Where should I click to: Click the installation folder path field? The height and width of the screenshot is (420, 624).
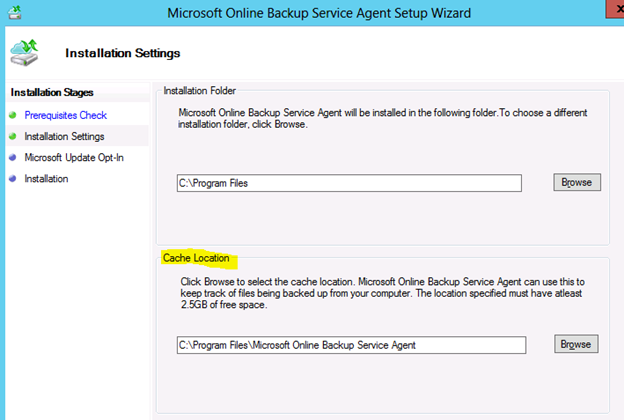(x=349, y=183)
